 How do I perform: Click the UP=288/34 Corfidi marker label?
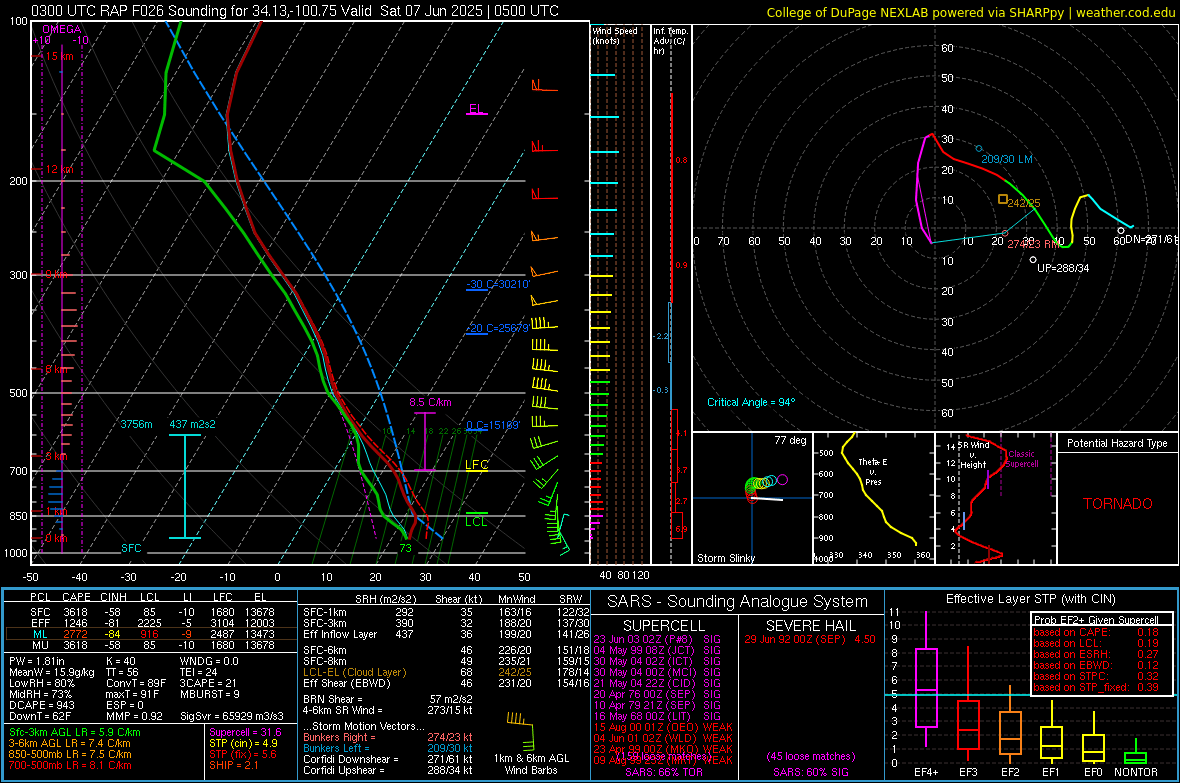point(1063,268)
